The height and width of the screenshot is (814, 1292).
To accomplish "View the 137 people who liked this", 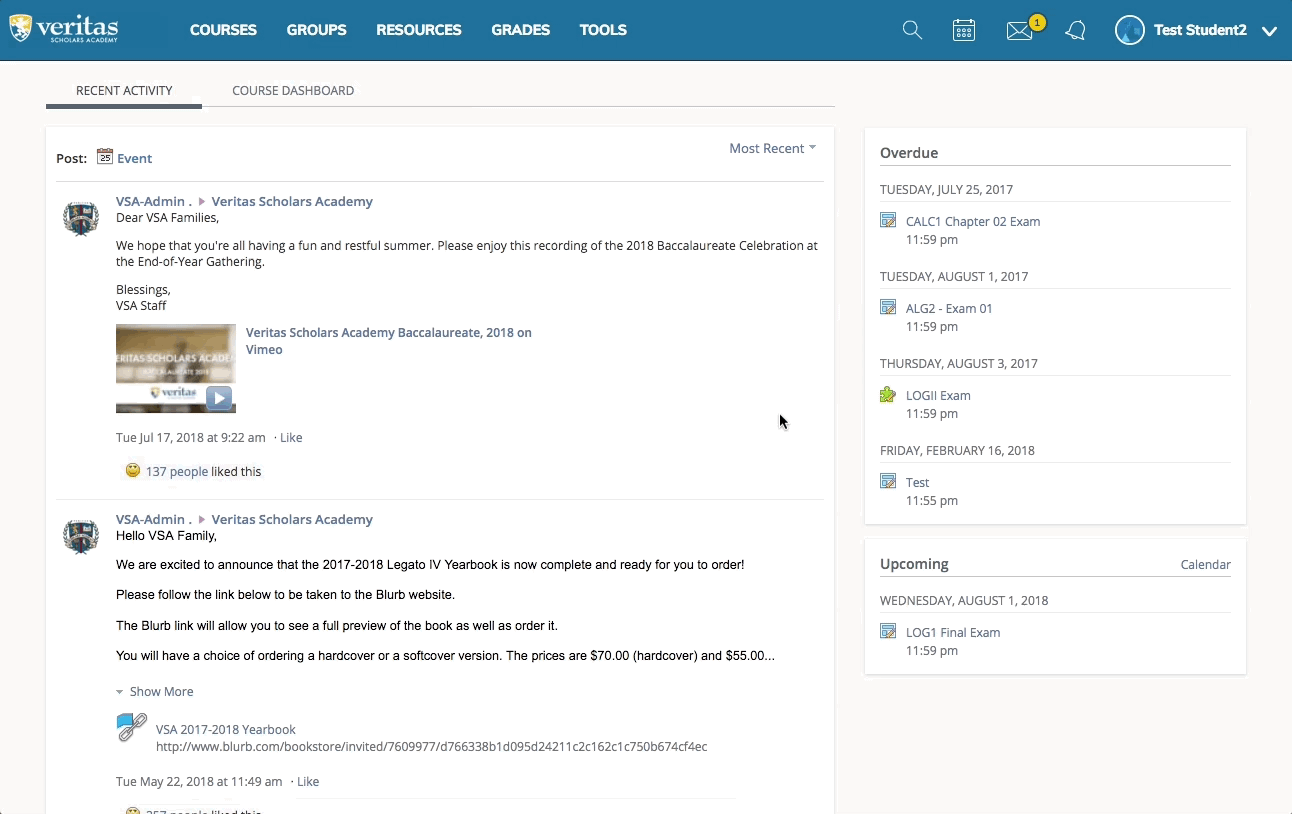I will pyautogui.click(x=177, y=471).
